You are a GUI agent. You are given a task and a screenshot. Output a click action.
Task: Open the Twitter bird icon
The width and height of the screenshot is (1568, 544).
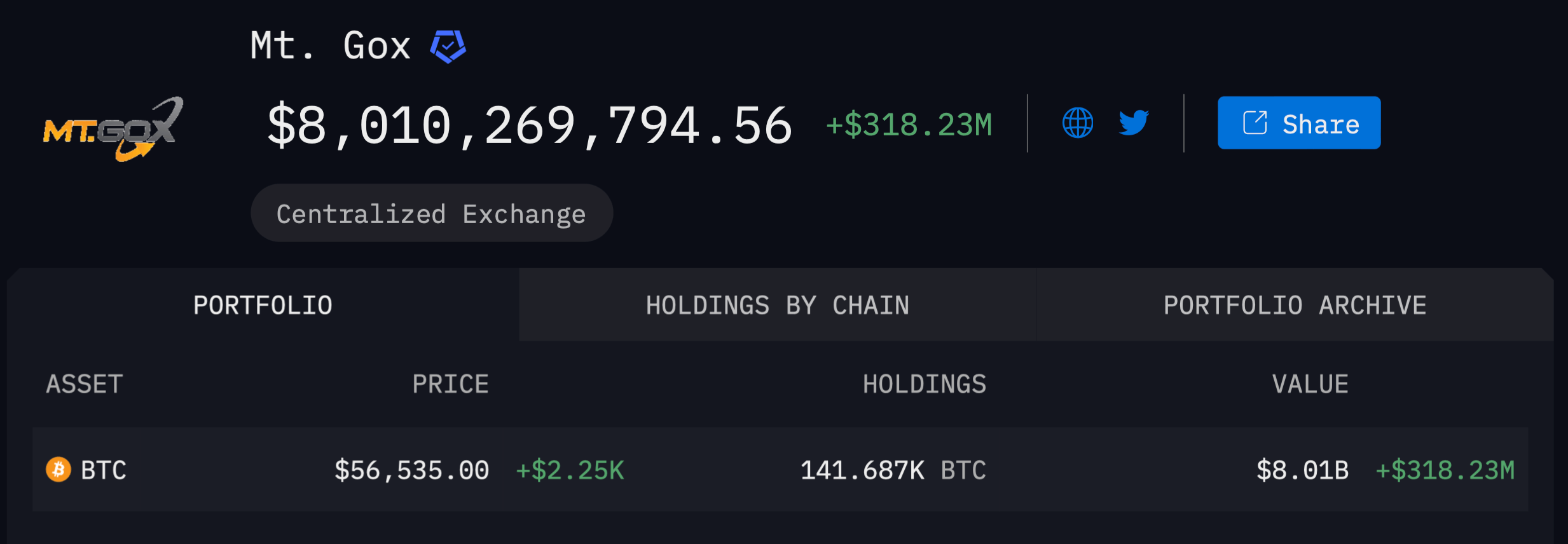click(x=1134, y=123)
